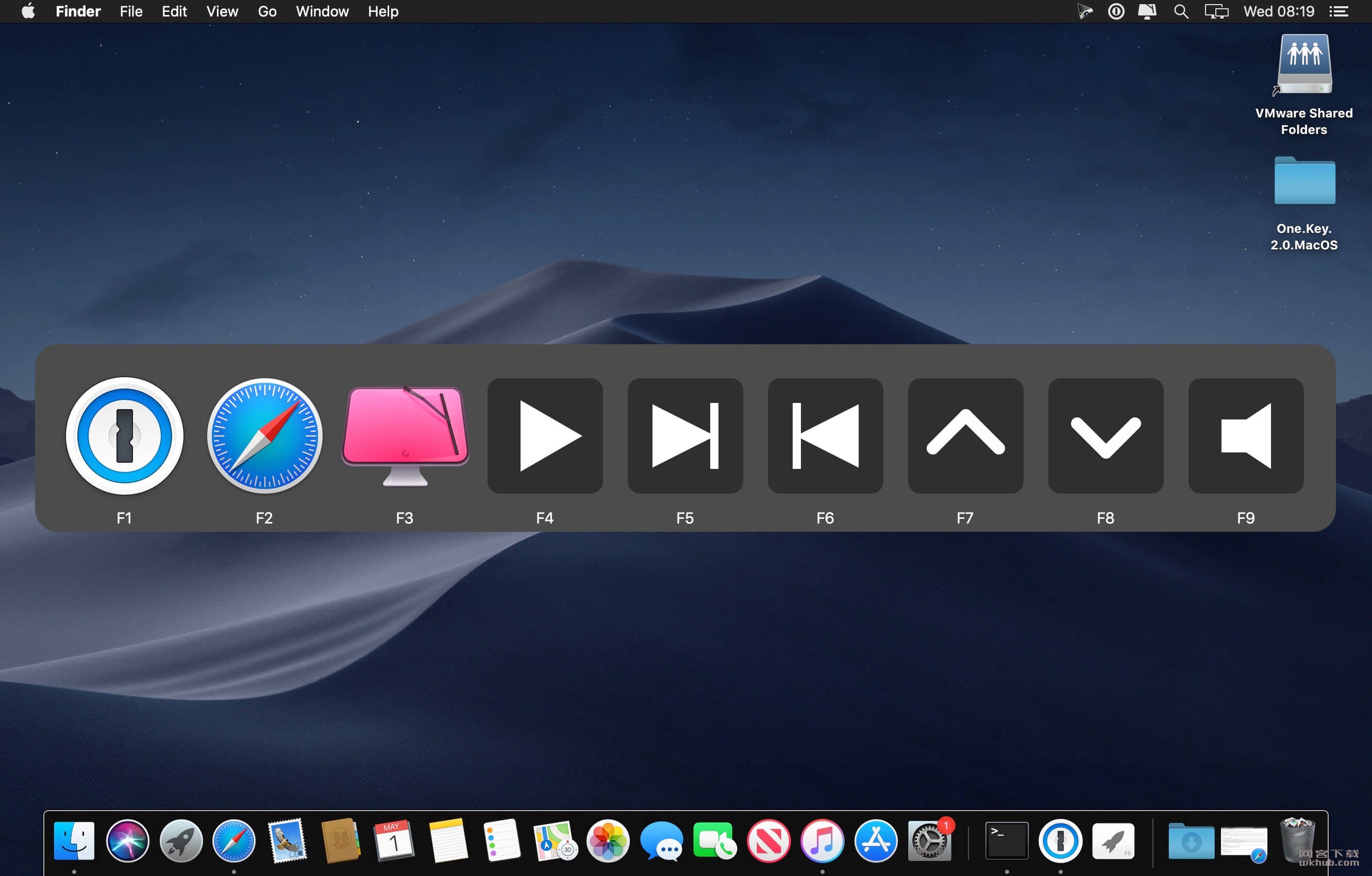Open the View menu
The height and width of the screenshot is (876, 1372).
[x=222, y=11]
